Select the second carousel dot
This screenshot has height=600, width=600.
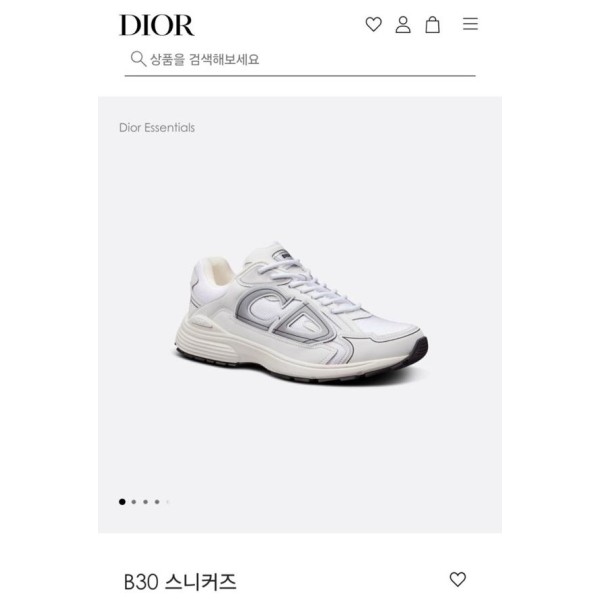134,502
